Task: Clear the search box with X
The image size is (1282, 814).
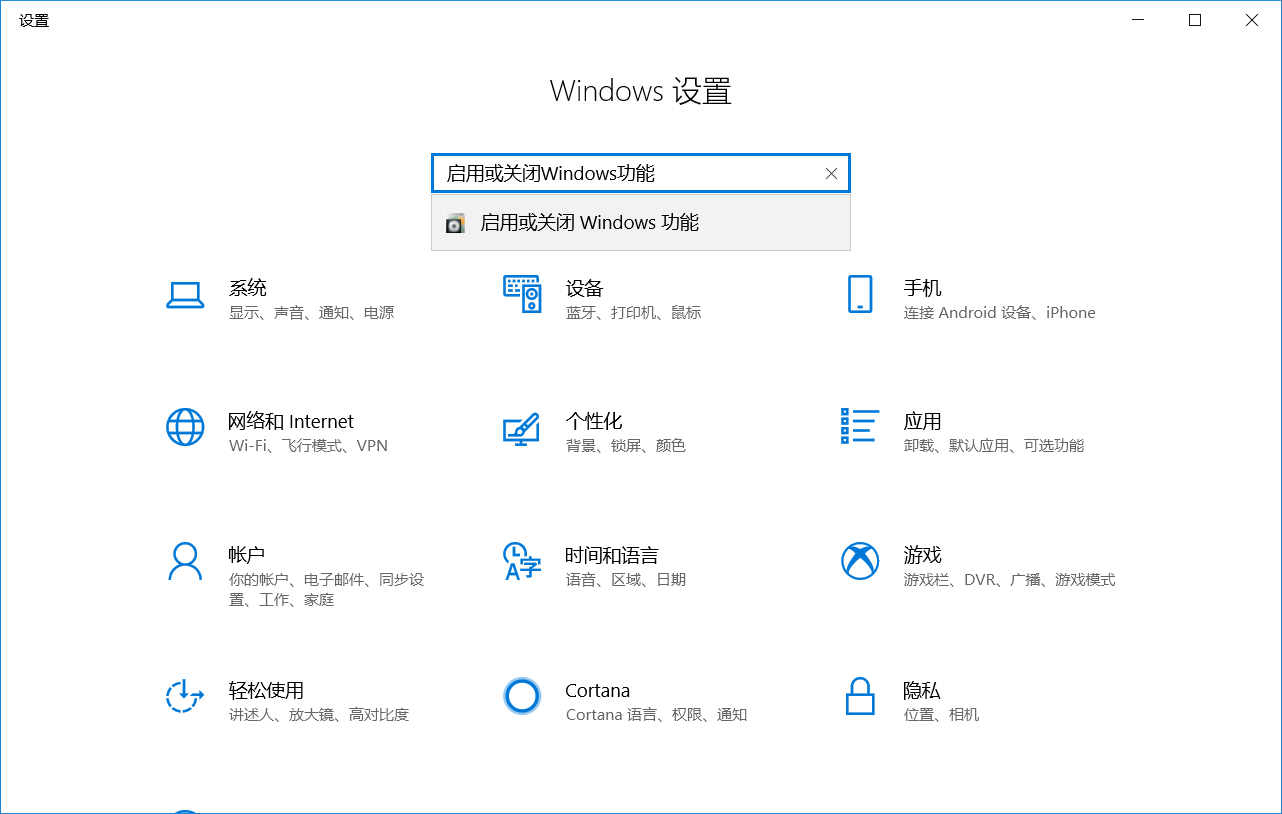Action: click(x=831, y=173)
